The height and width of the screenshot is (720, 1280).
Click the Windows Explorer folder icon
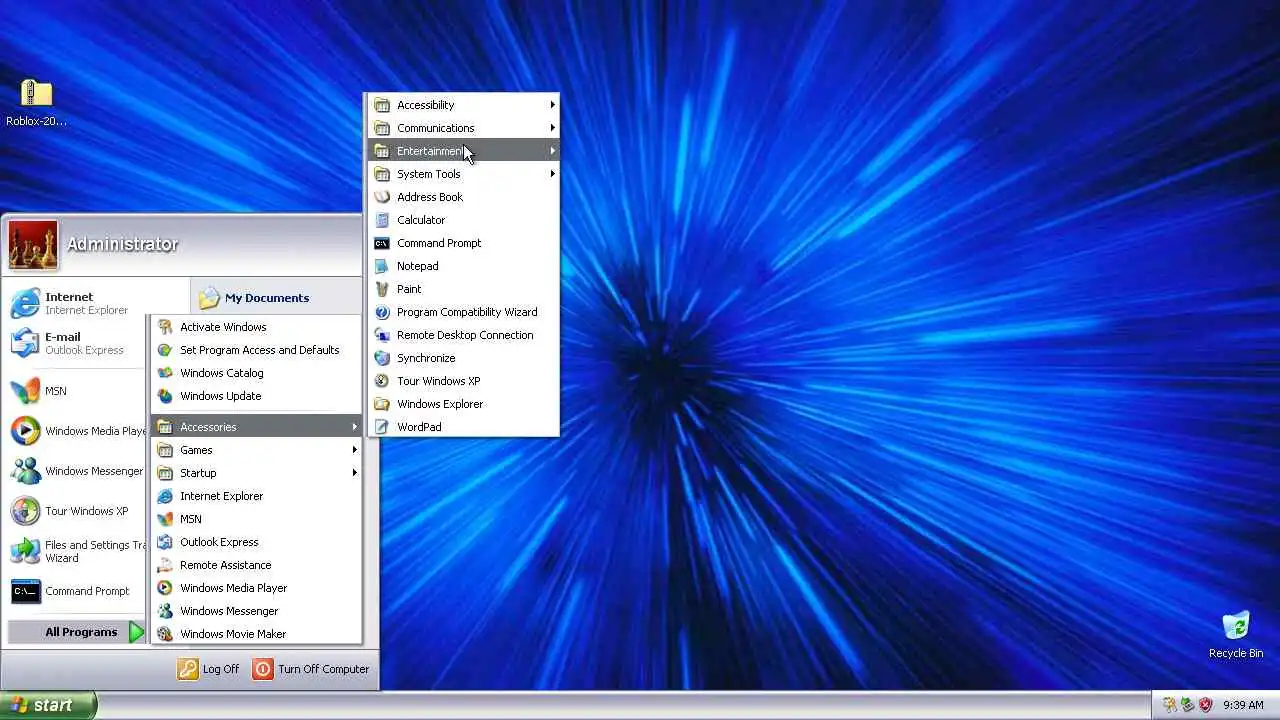click(x=381, y=404)
